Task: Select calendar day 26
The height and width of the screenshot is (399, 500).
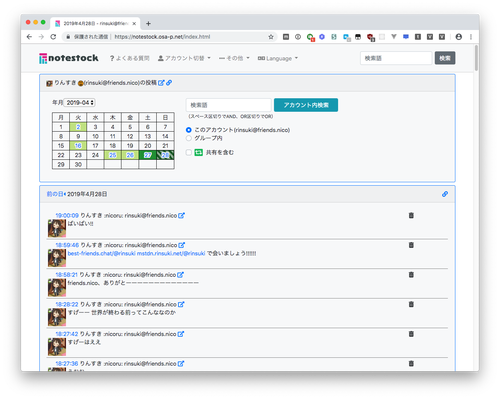Action: (130, 155)
